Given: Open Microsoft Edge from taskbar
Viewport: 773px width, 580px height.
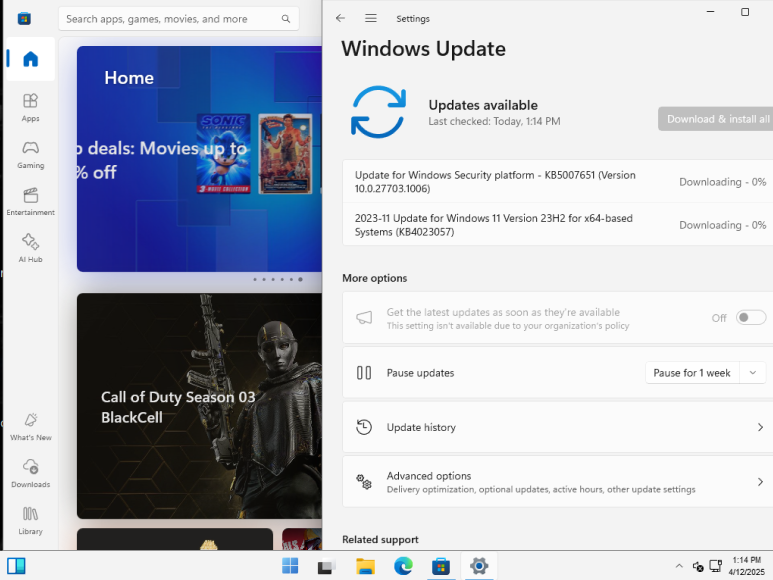Looking at the screenshot, I should (403, 566).
